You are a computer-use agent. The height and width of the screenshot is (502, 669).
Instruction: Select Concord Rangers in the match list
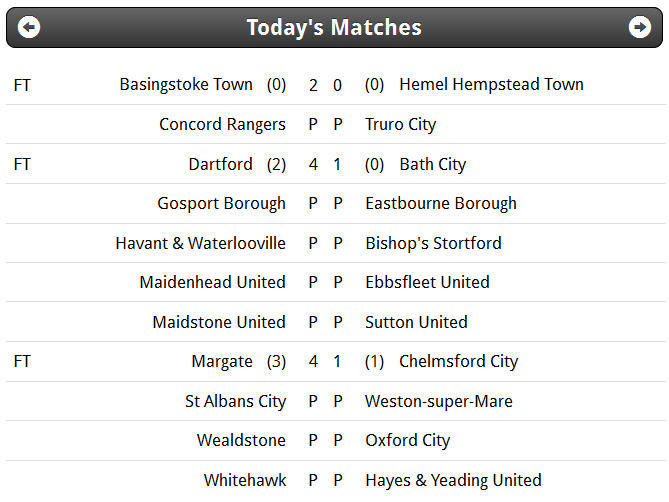coord(222,125)
